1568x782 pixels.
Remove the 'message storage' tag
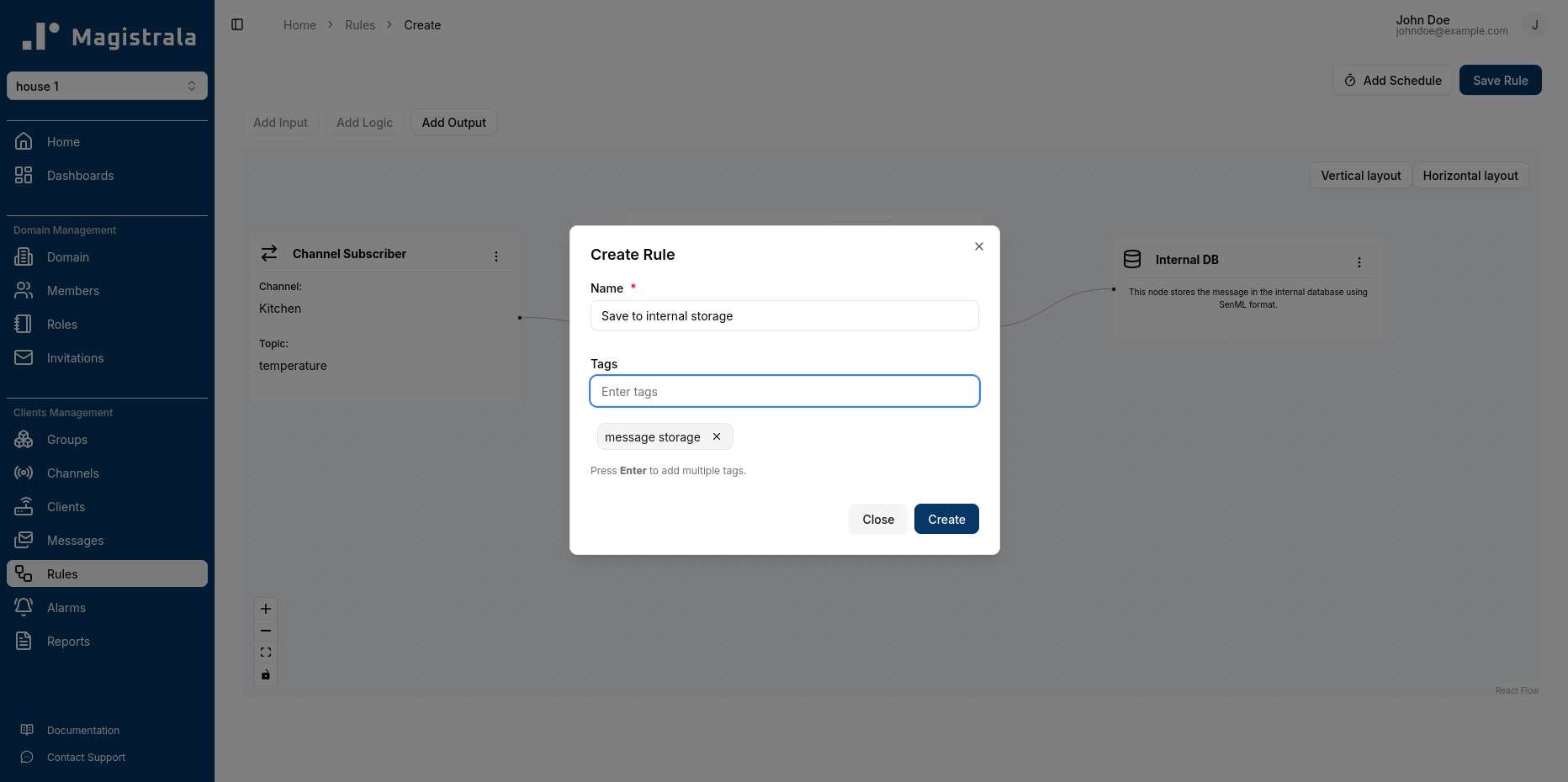click(717, 436)
